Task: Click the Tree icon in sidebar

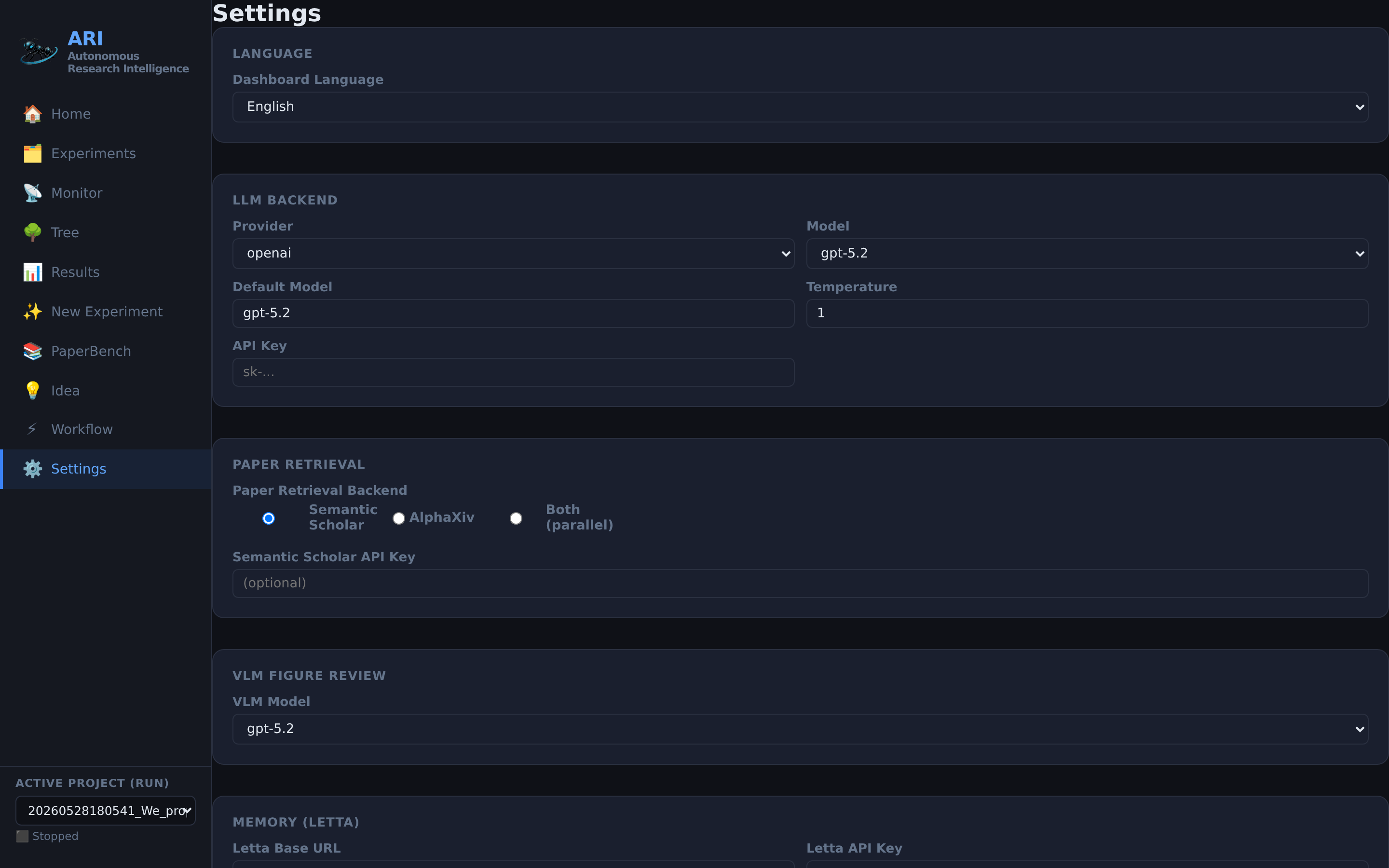Action: coord(33,232)
